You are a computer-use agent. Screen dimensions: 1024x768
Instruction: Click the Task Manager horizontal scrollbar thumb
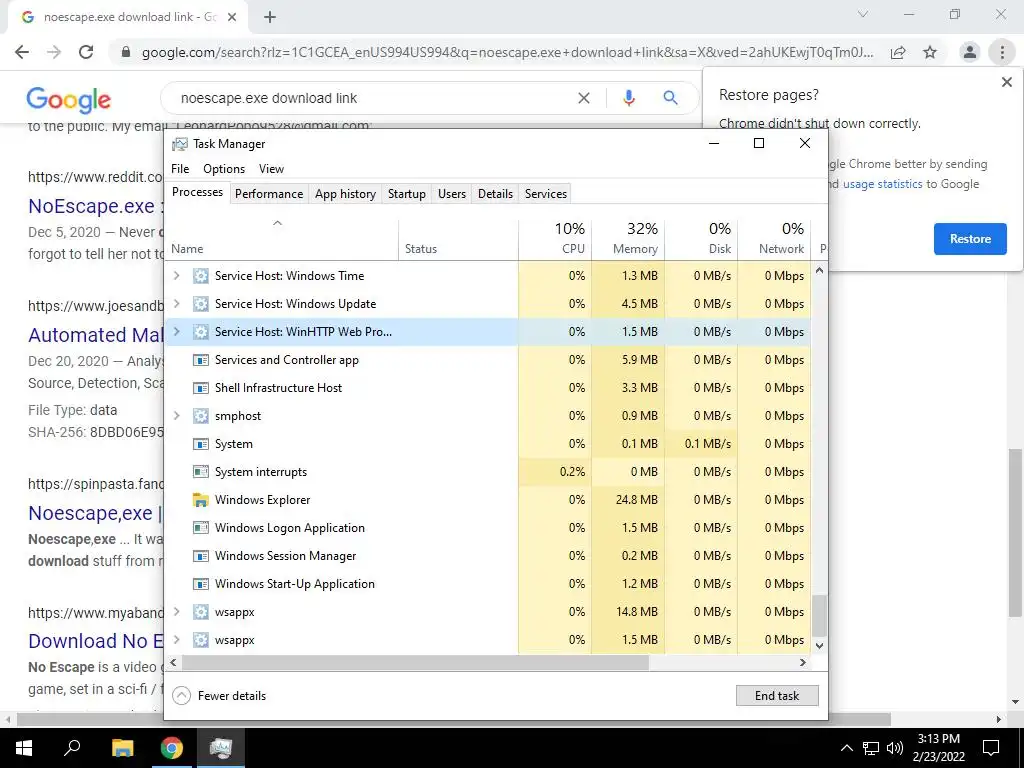[x=415, y=662]
